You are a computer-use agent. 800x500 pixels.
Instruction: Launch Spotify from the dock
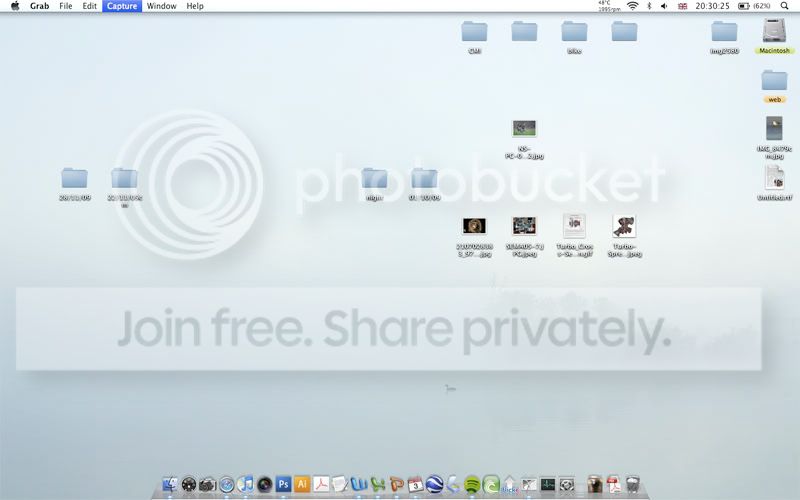472,484
